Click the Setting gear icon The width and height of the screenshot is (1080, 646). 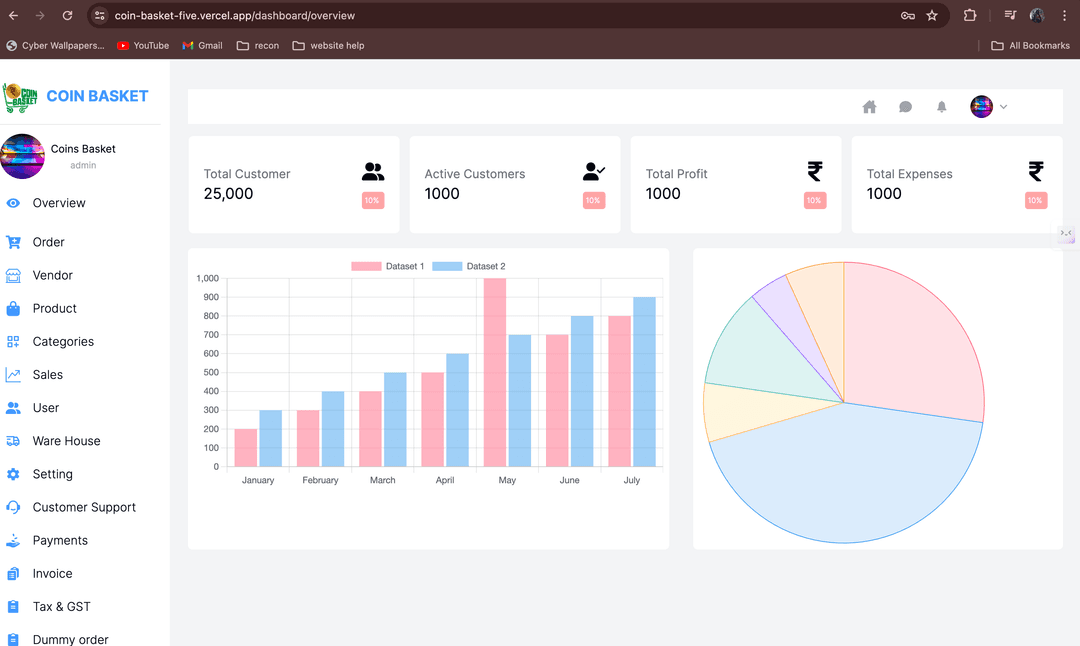[x=13, y=474]
